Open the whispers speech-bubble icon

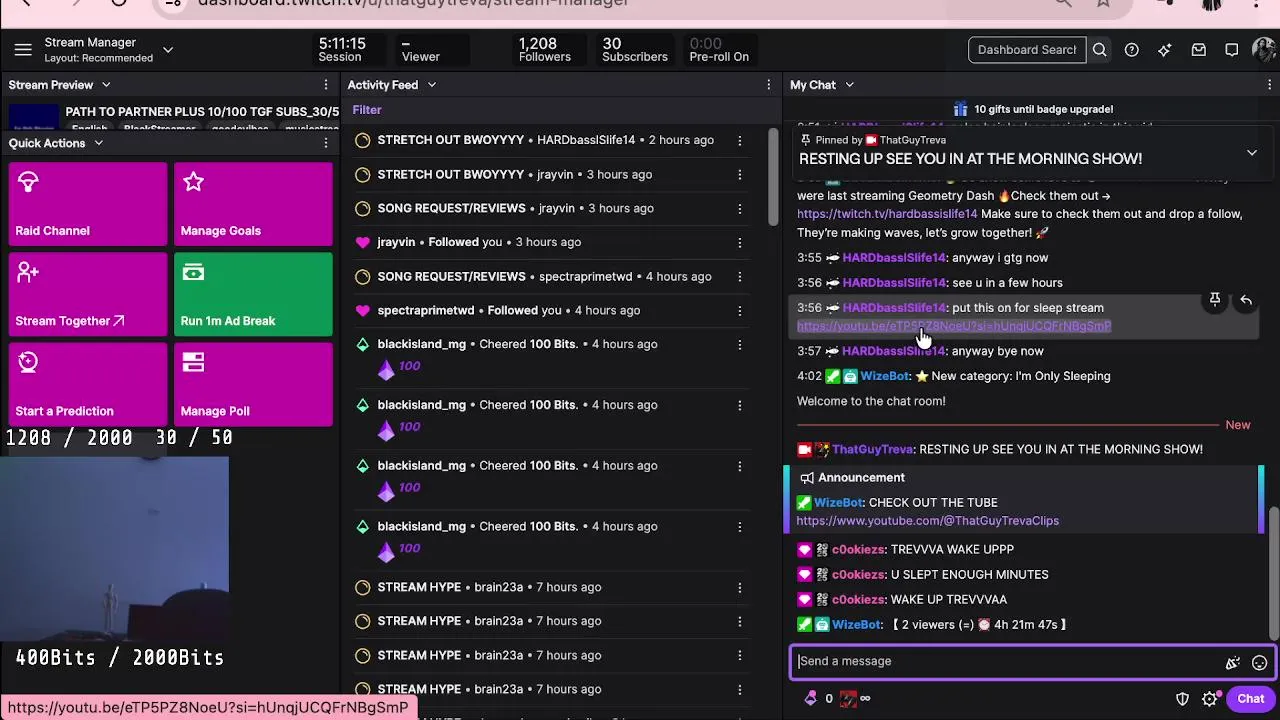coord(1231,50)
